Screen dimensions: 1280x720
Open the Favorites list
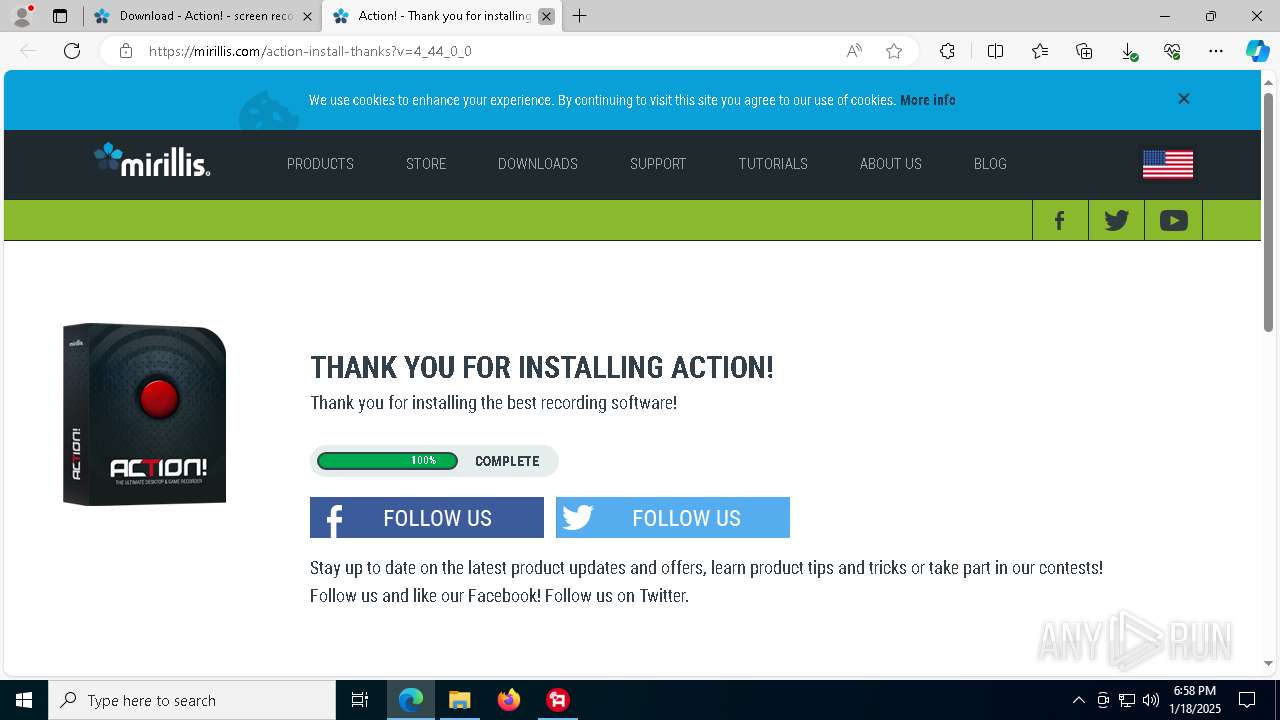pos(1040,51)
